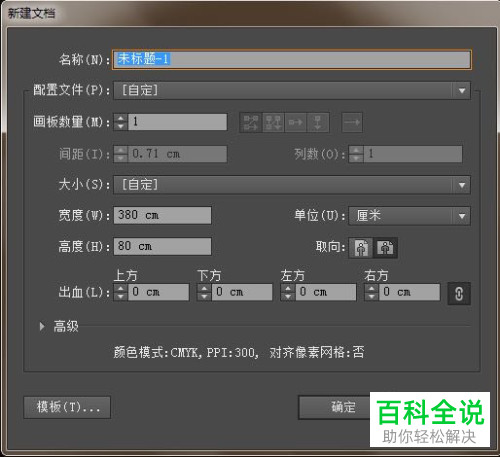Choose portrait orientation icon
The image size is (500, 457).
361,248
